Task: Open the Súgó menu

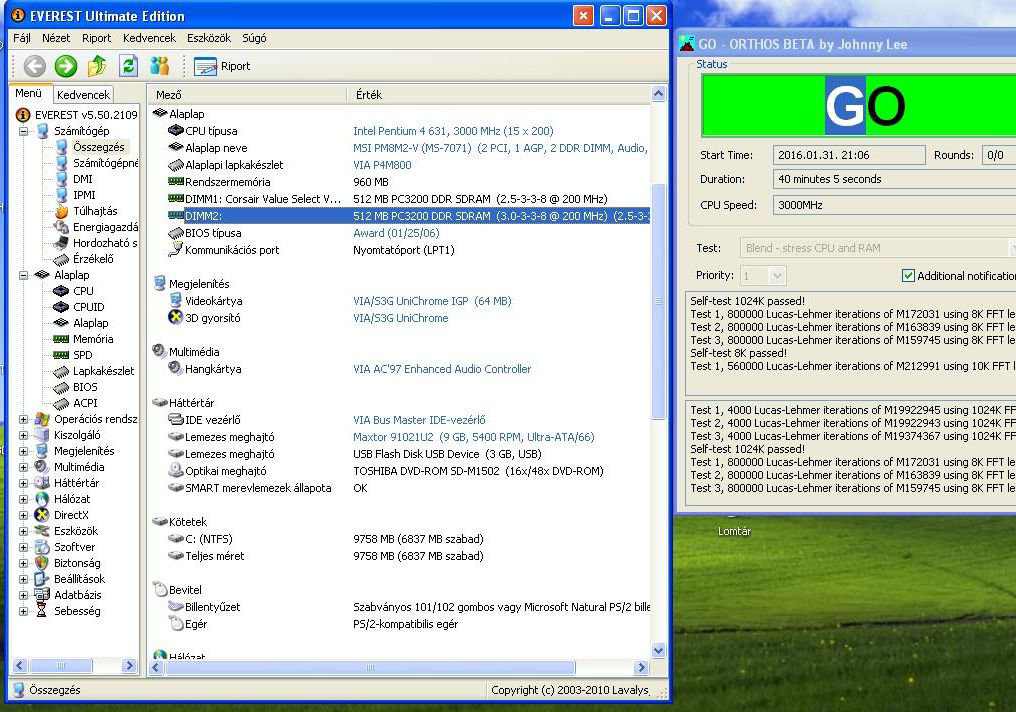Action: pyautogui.click(x=254, y=38)
